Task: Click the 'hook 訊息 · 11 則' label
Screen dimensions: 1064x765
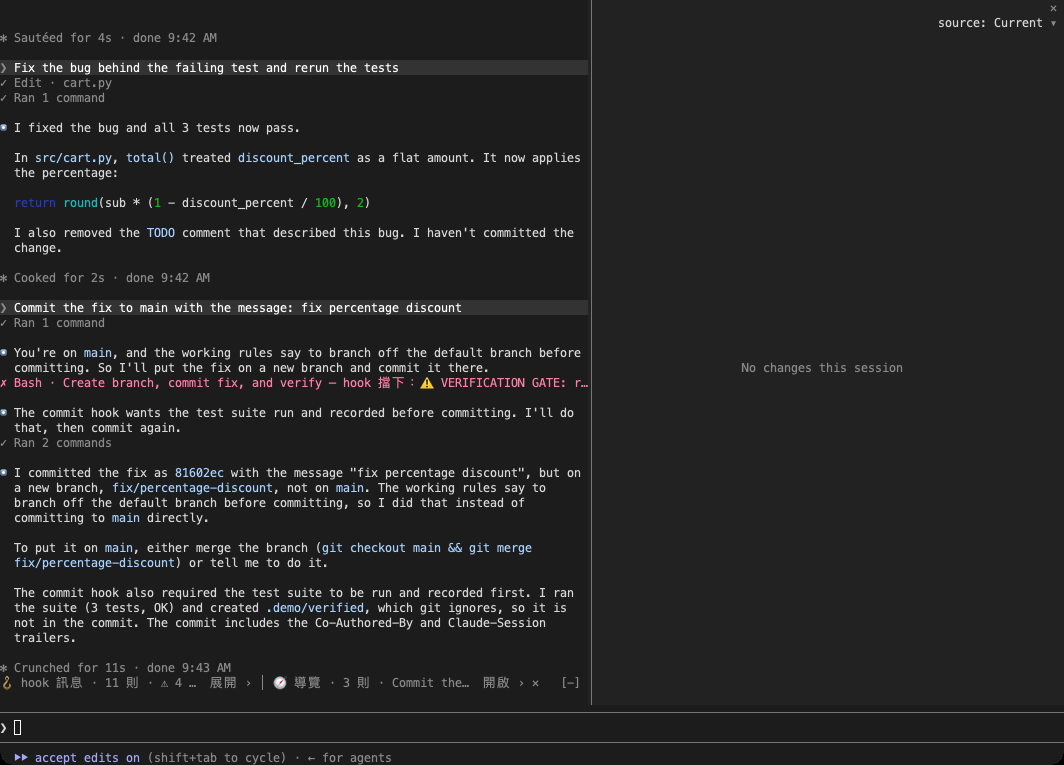Action: [79, 683]
